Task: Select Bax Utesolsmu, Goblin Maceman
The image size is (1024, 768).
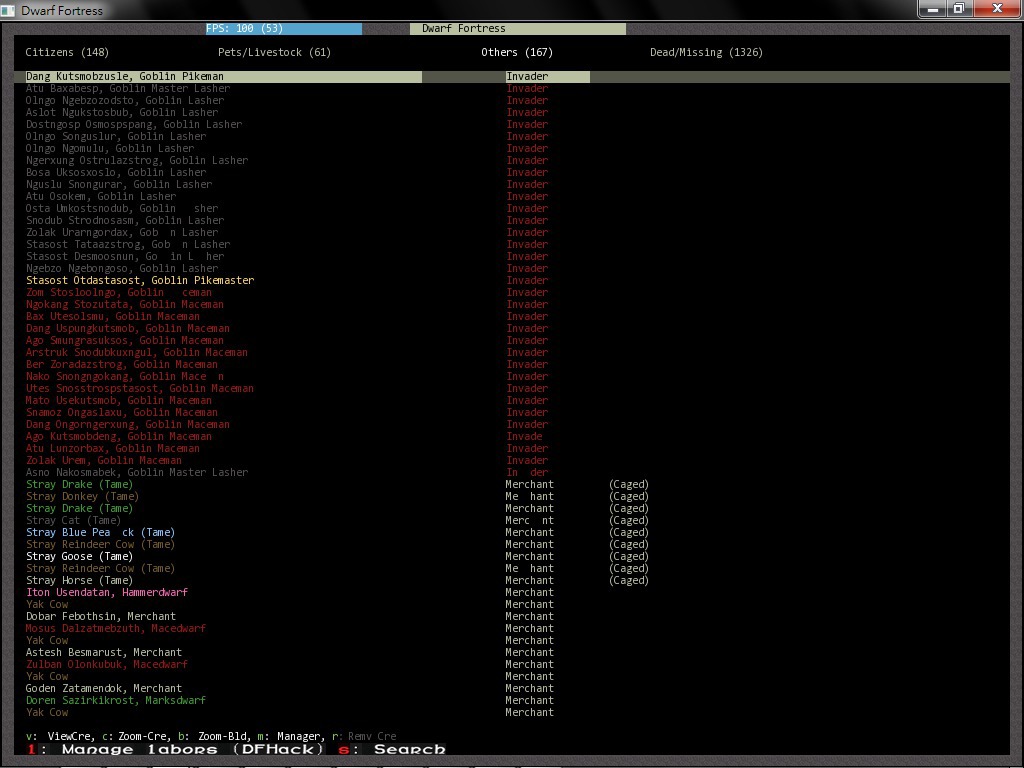Action: (113, 316)
